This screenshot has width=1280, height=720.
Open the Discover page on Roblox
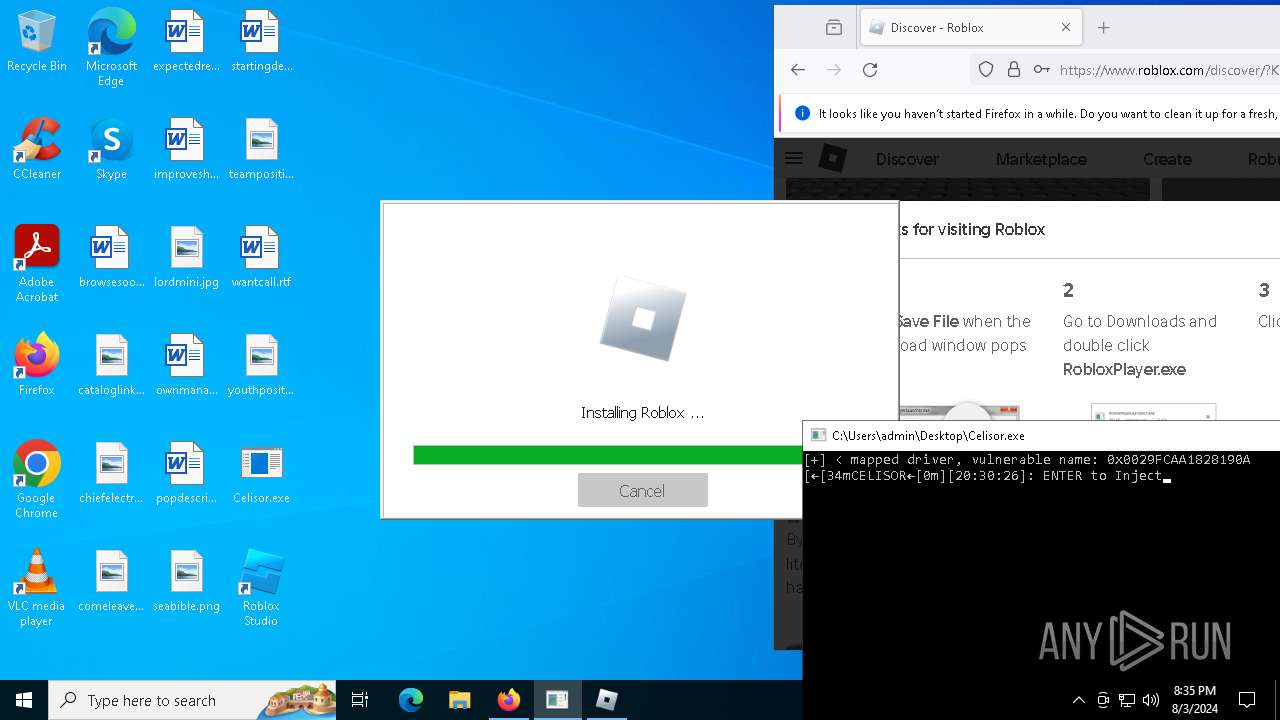click(x=907, y=159)
